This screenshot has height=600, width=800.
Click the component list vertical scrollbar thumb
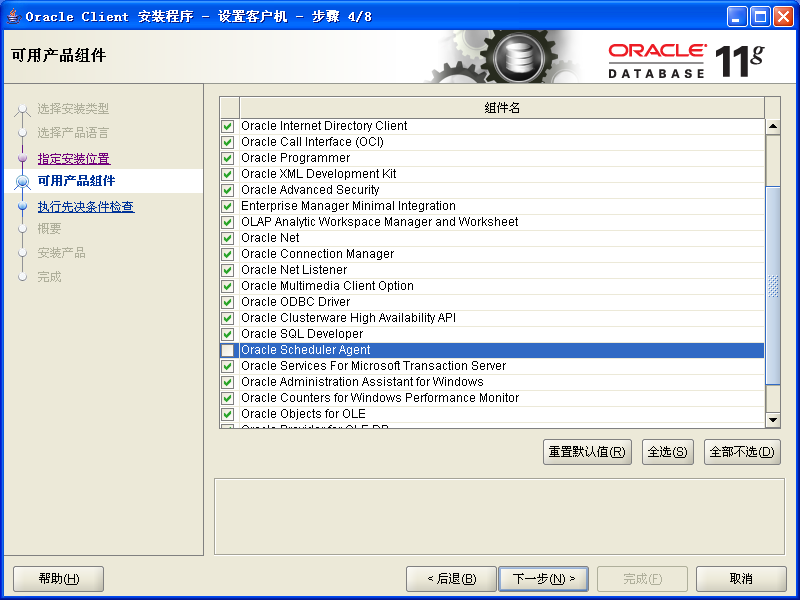click(773, 286)
